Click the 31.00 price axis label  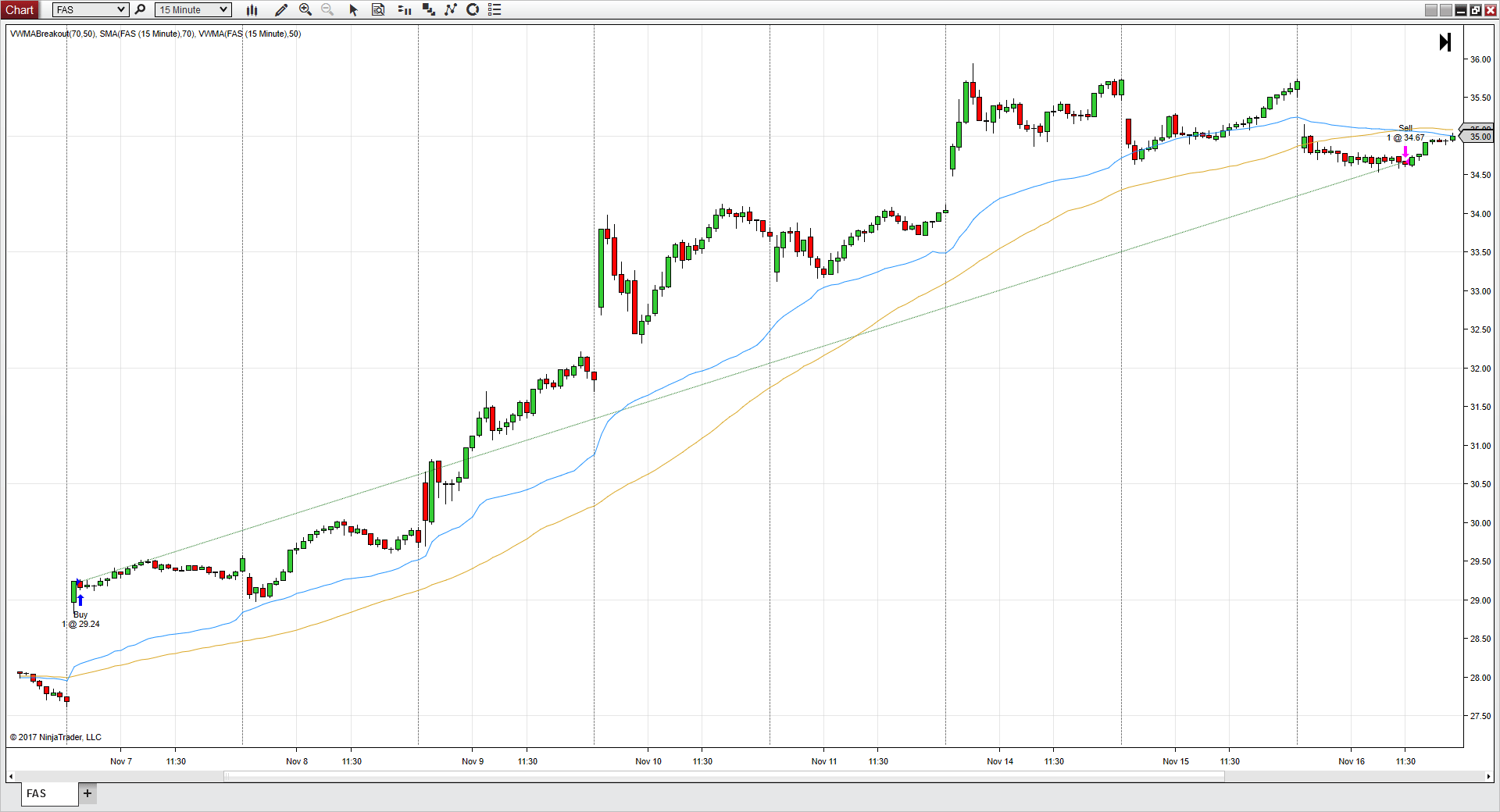tap(1480, 446)
